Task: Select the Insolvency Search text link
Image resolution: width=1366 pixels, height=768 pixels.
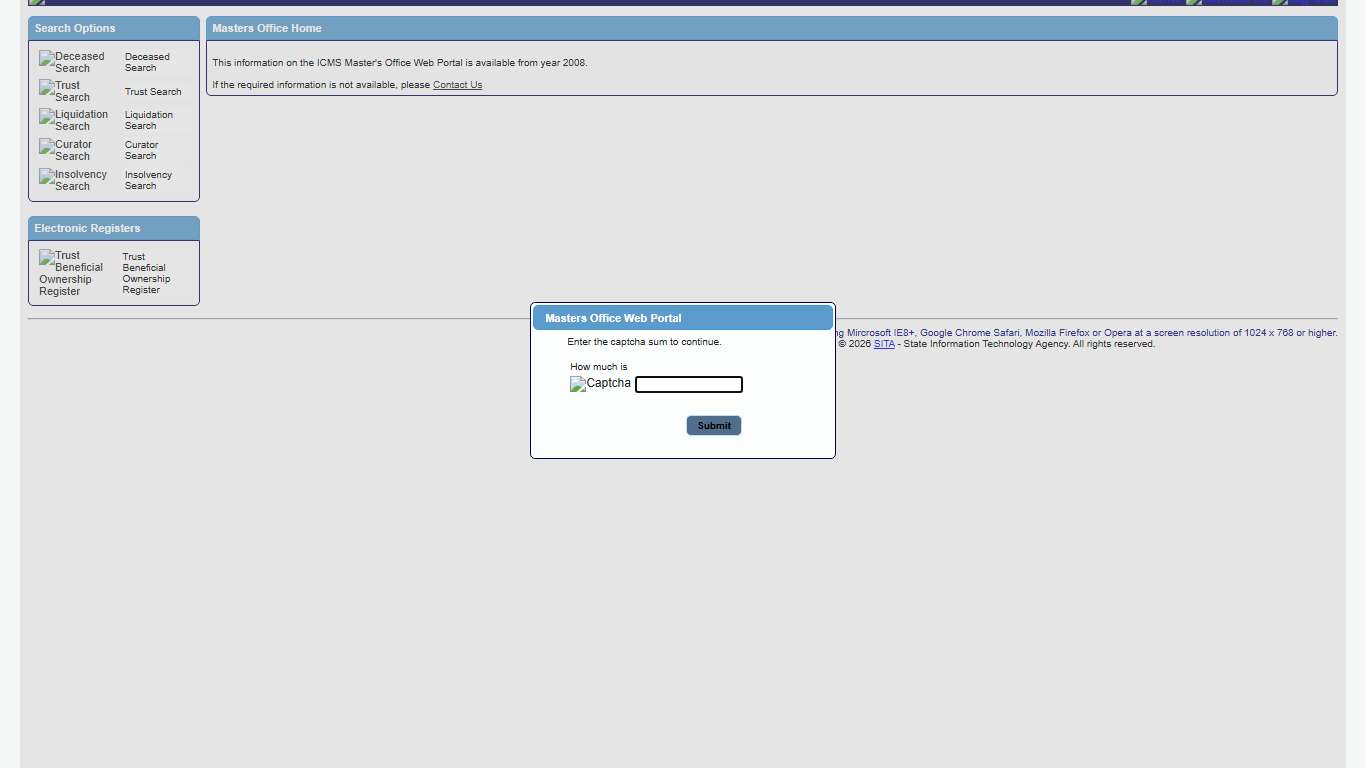Action: pos(148,180)
